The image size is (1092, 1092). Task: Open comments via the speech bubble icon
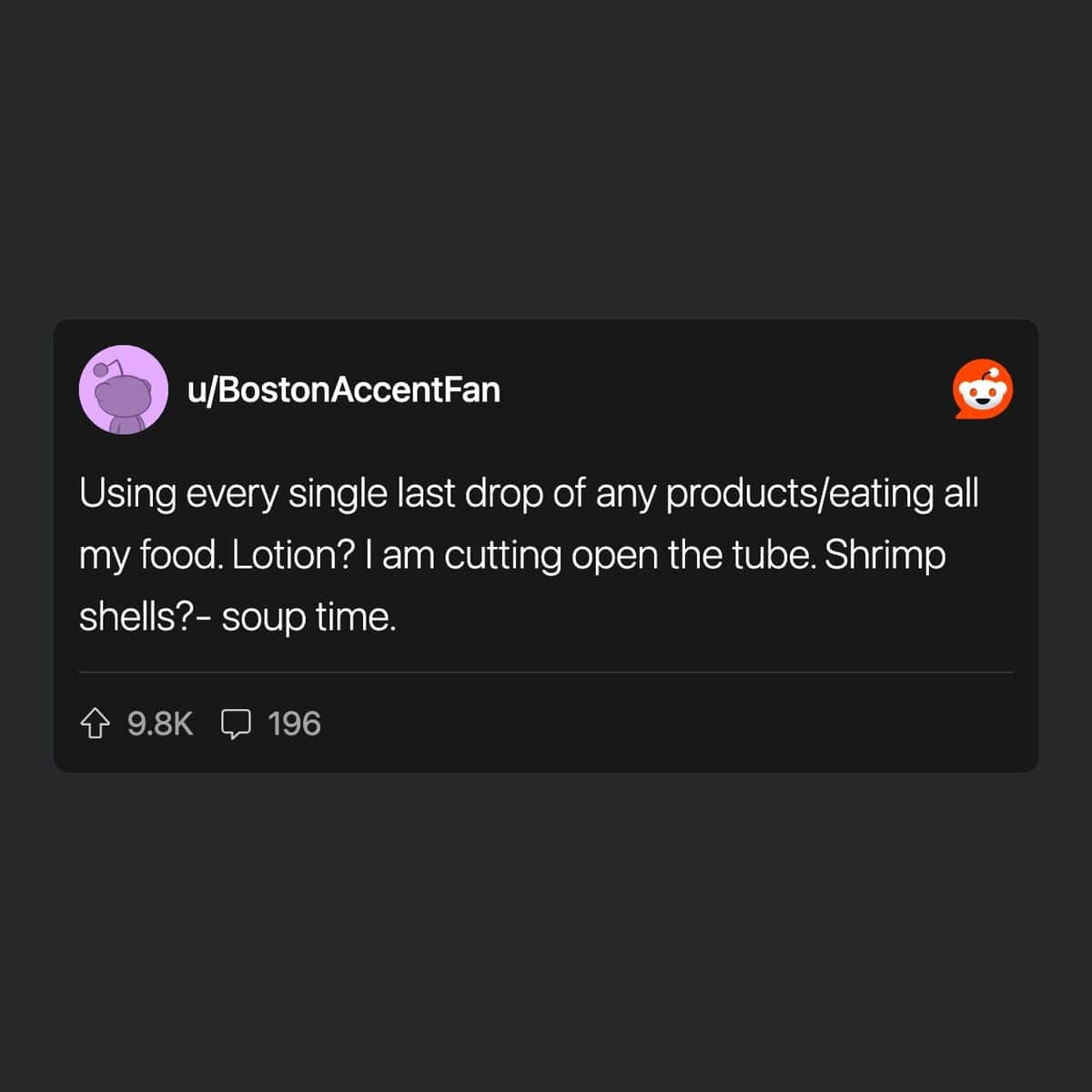[x=236, y=724]
